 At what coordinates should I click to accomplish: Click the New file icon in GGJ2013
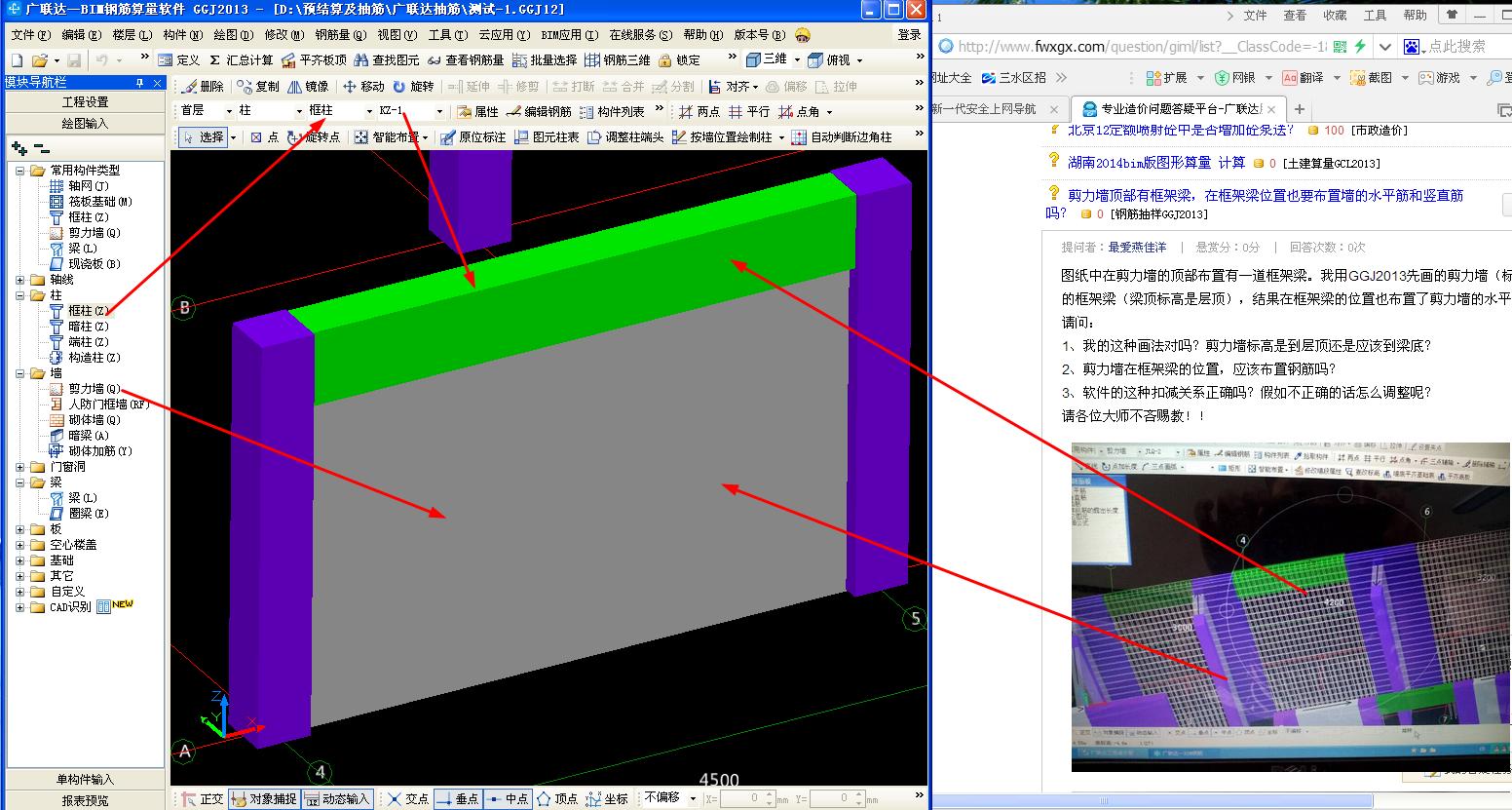click(16, 60)
